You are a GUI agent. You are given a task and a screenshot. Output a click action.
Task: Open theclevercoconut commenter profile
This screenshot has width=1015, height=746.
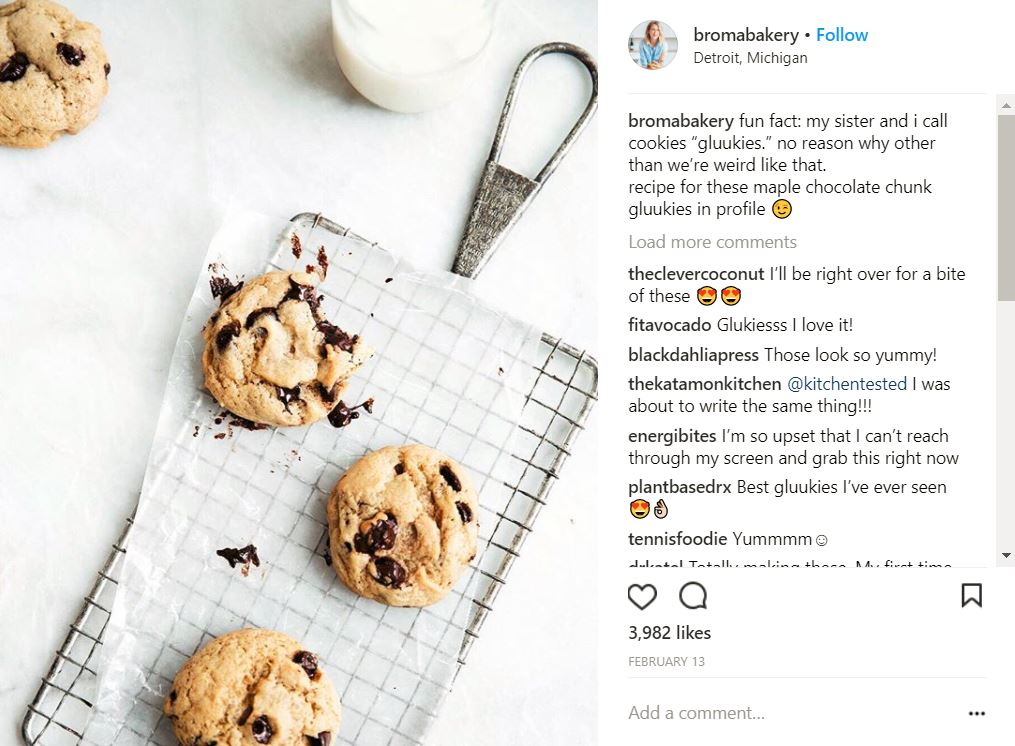696,274
